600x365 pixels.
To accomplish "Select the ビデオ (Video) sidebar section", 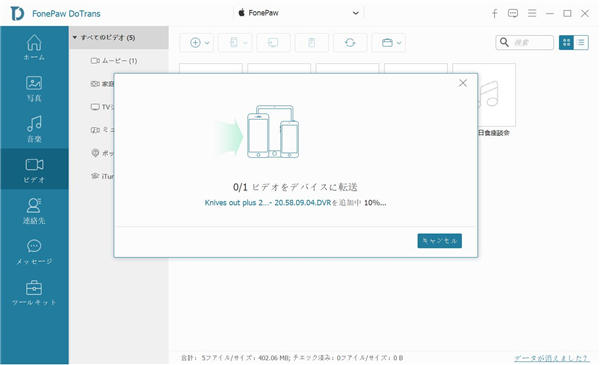I will coord(34,169).
